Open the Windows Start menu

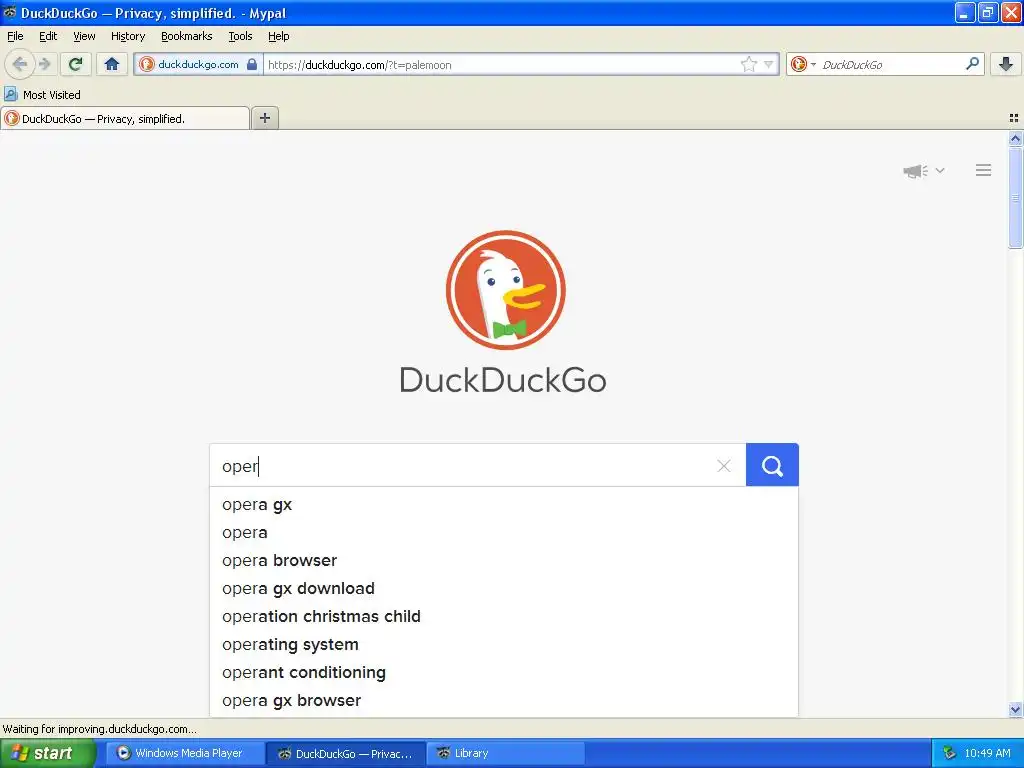(47, 753)
